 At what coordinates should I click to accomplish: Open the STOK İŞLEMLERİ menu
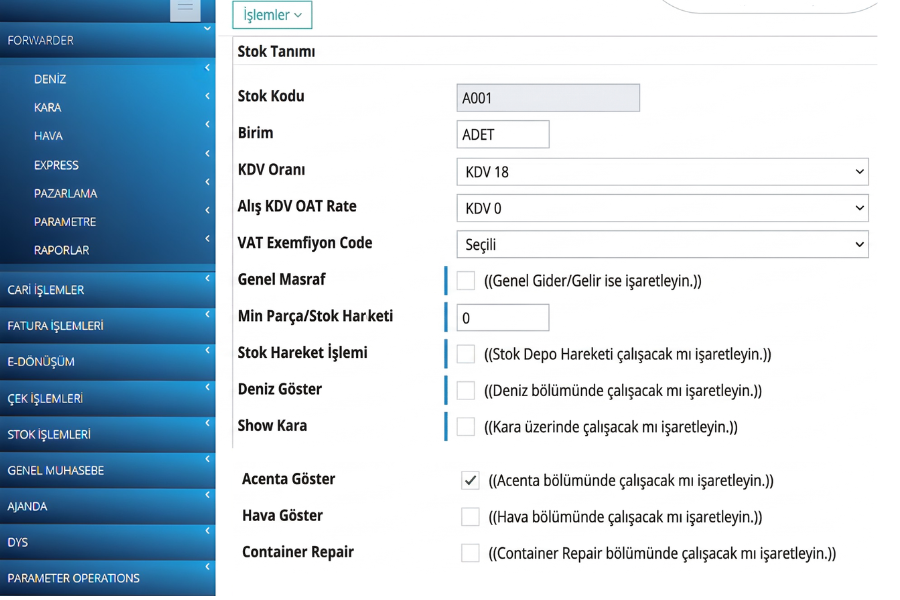50,435
